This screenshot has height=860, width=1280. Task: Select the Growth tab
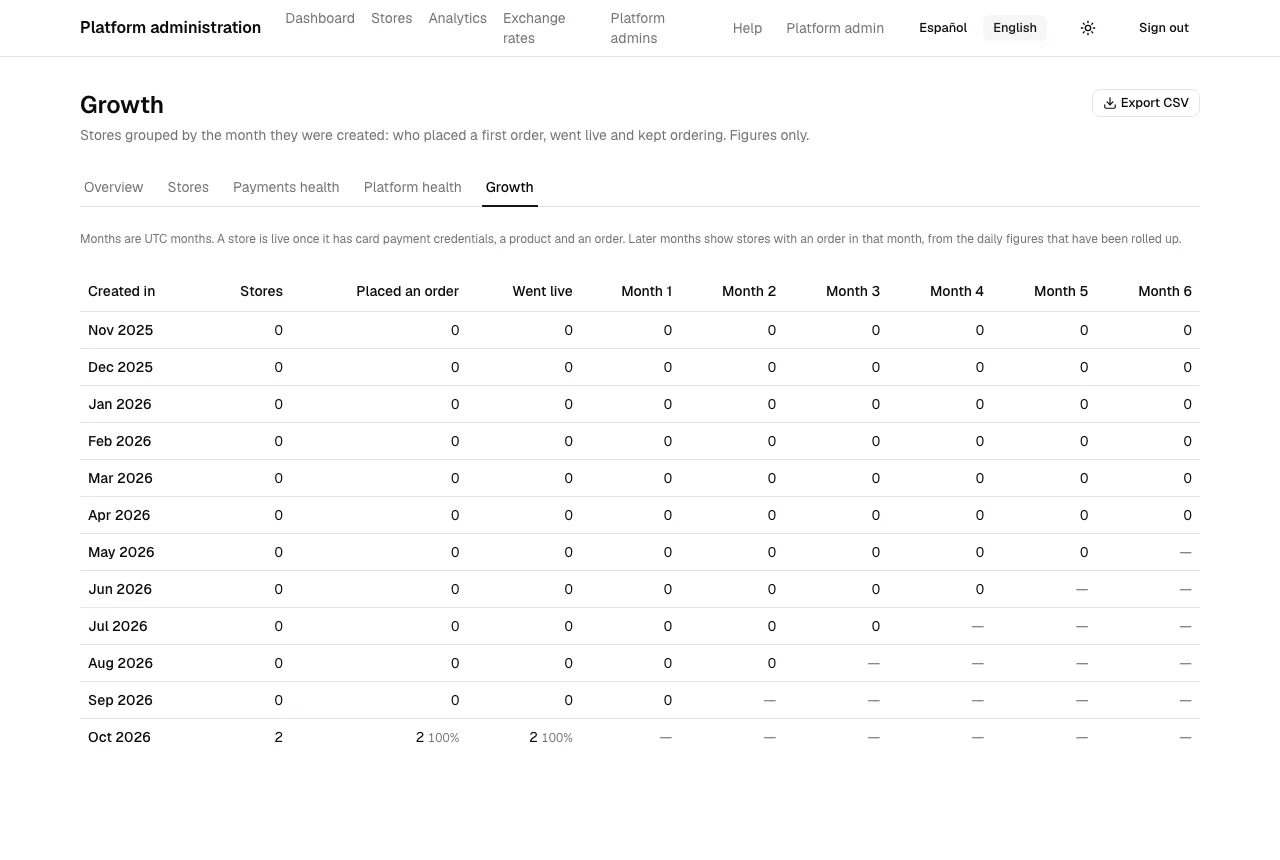[x=510, y=187]
